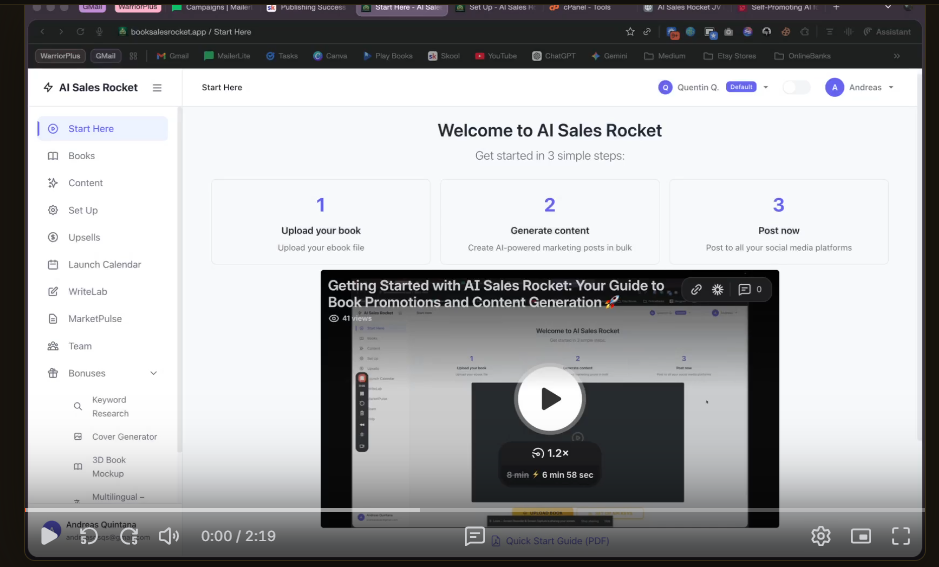The height and width of the screenshot is (567, 939).
Task: Open Launch Calendar in the sidebar
Action: pyautogui.click(x=102, y=264)
